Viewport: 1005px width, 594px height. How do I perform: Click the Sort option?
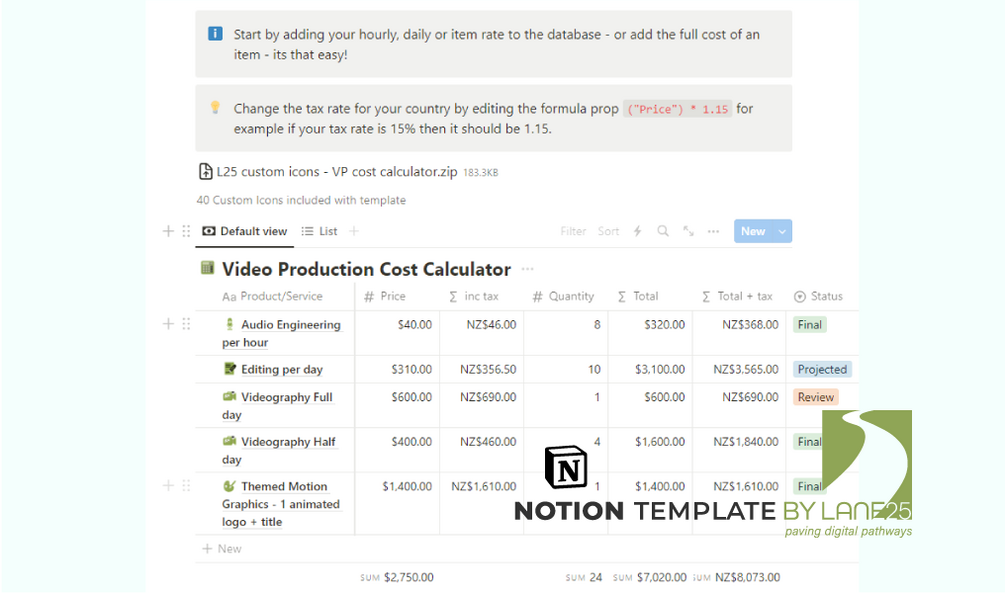pos(608,231)
